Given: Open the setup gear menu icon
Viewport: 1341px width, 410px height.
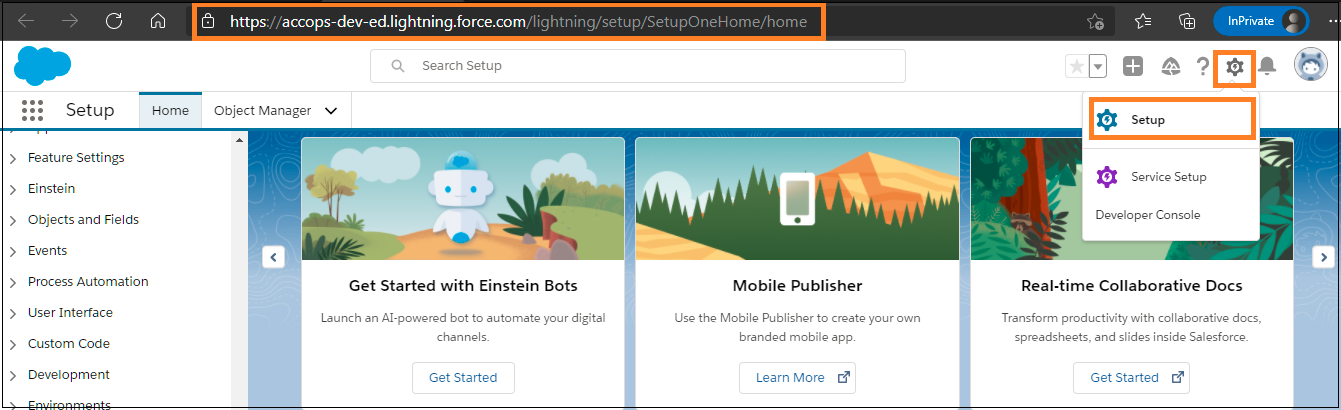Looking at the screenshot, I should 1235,67.
